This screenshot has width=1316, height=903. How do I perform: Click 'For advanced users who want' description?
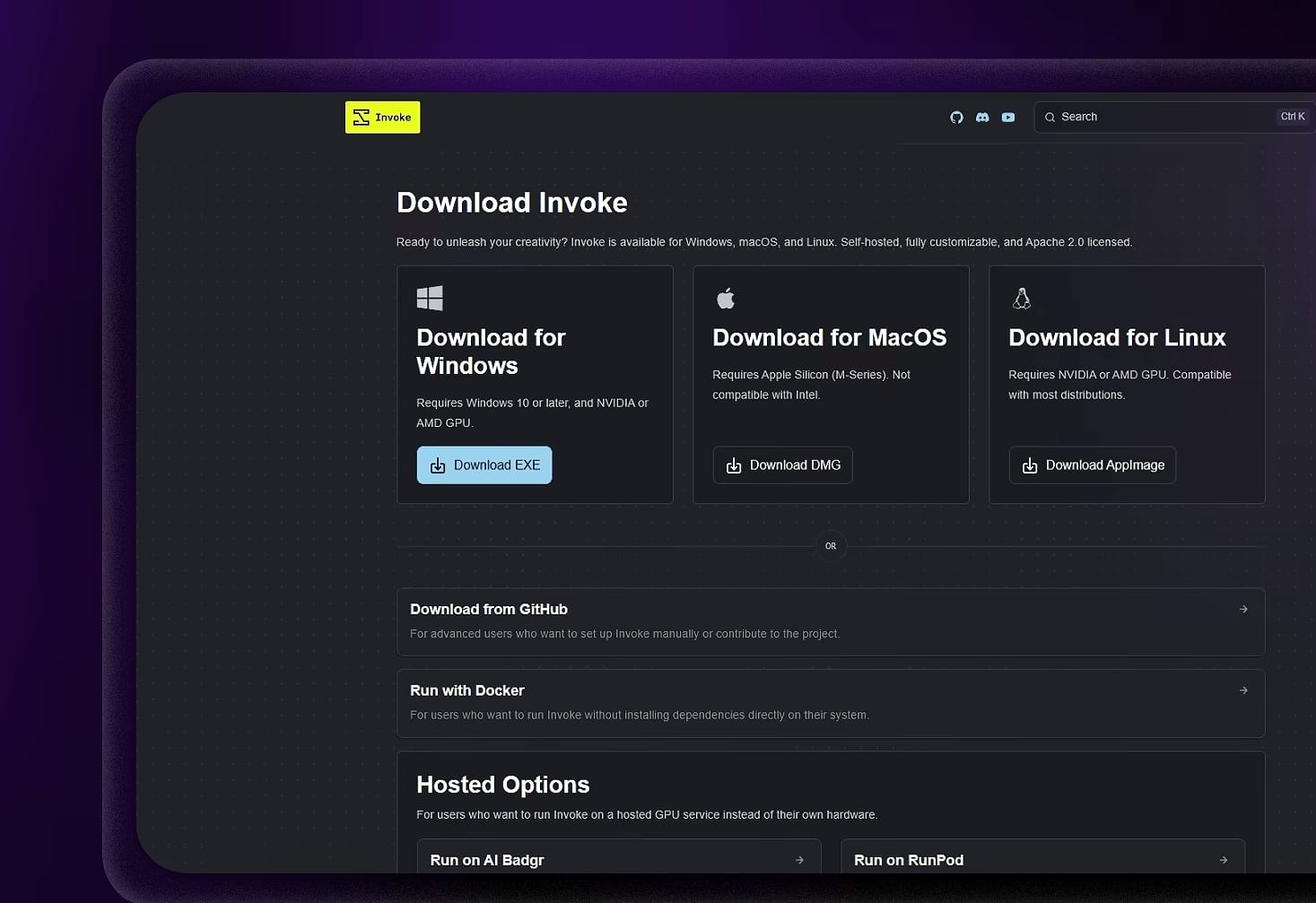[x=625, y=634]
